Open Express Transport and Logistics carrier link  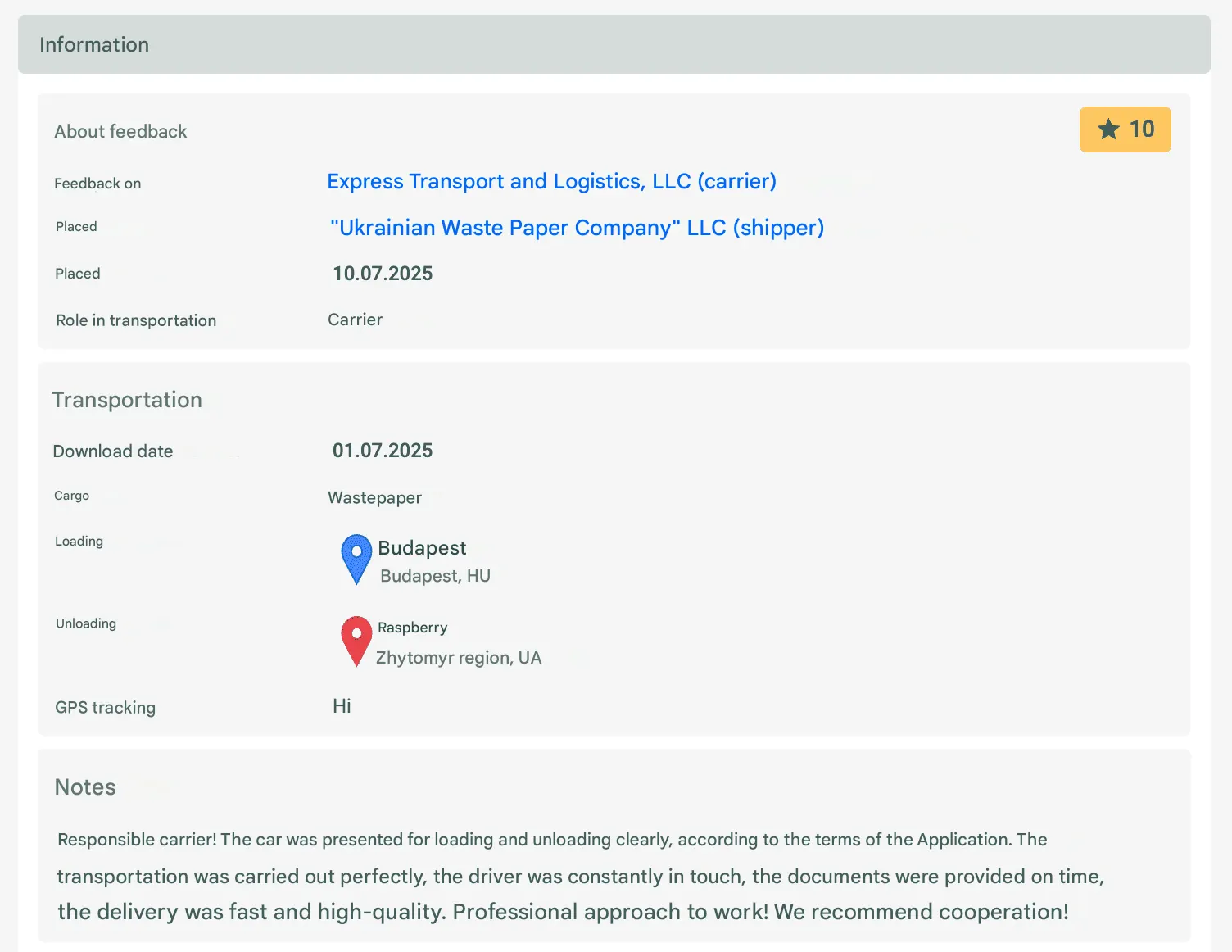pyautogui.click(x=551, y=181)
